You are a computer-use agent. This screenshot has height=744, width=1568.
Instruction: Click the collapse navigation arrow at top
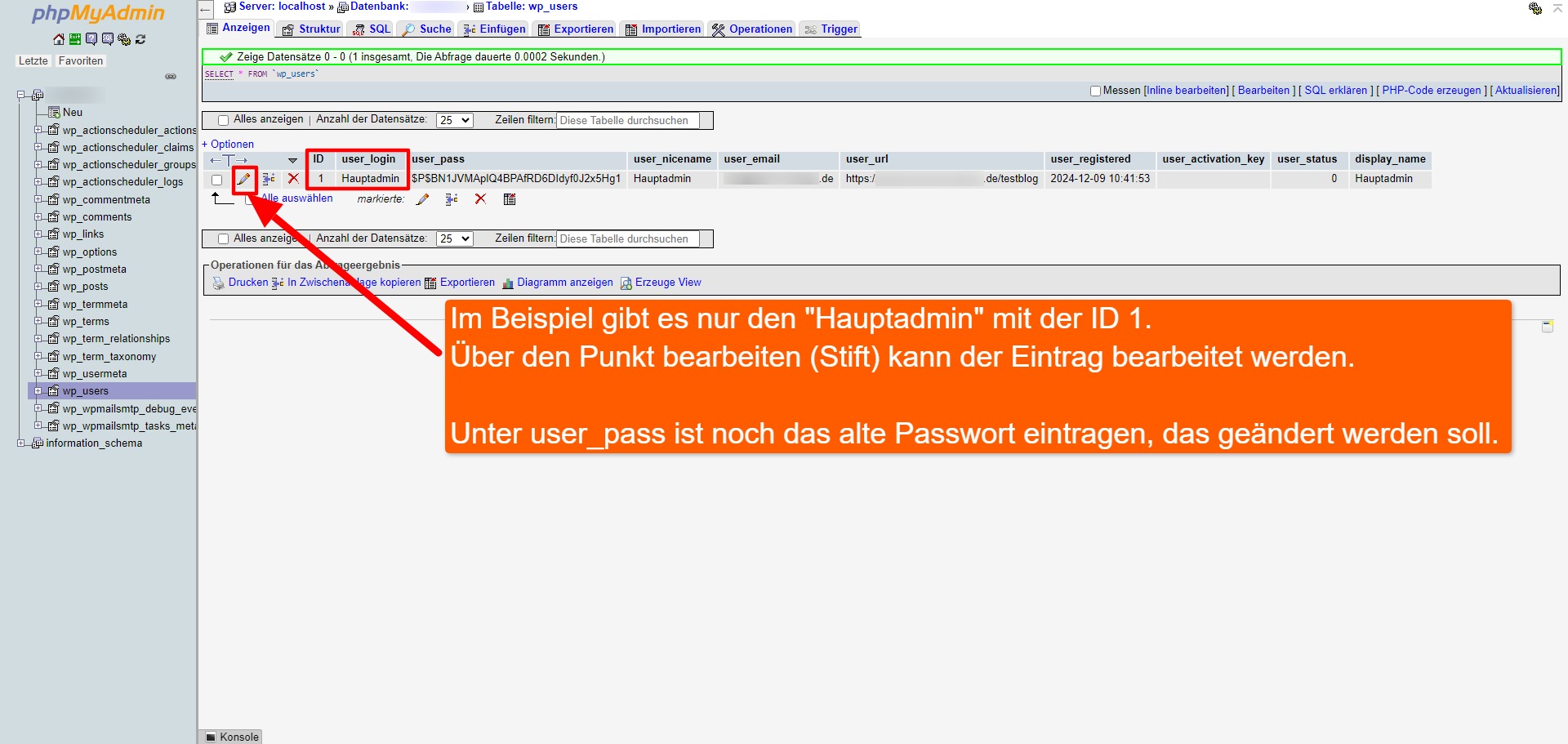coord(206,9)
